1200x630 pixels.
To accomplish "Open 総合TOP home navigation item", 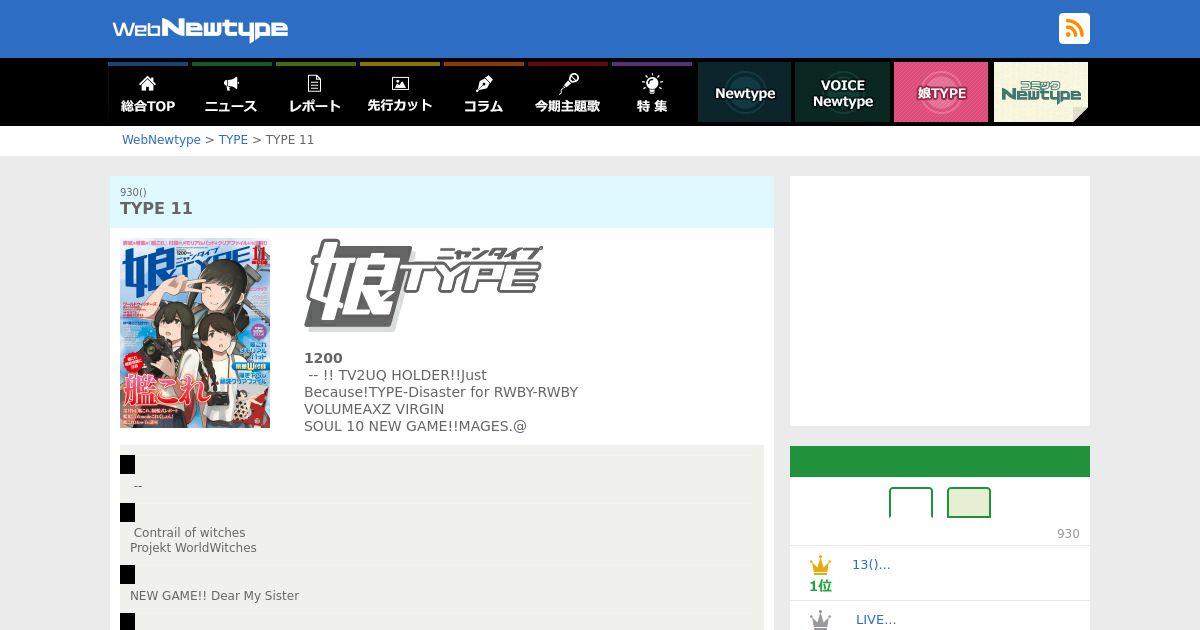I will coord(148,93).
